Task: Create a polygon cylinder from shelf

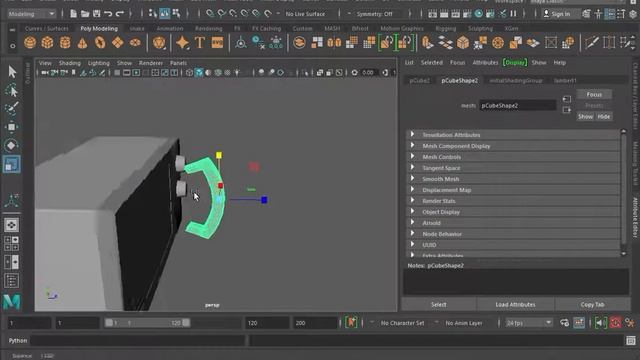Action: coord(65,42)
